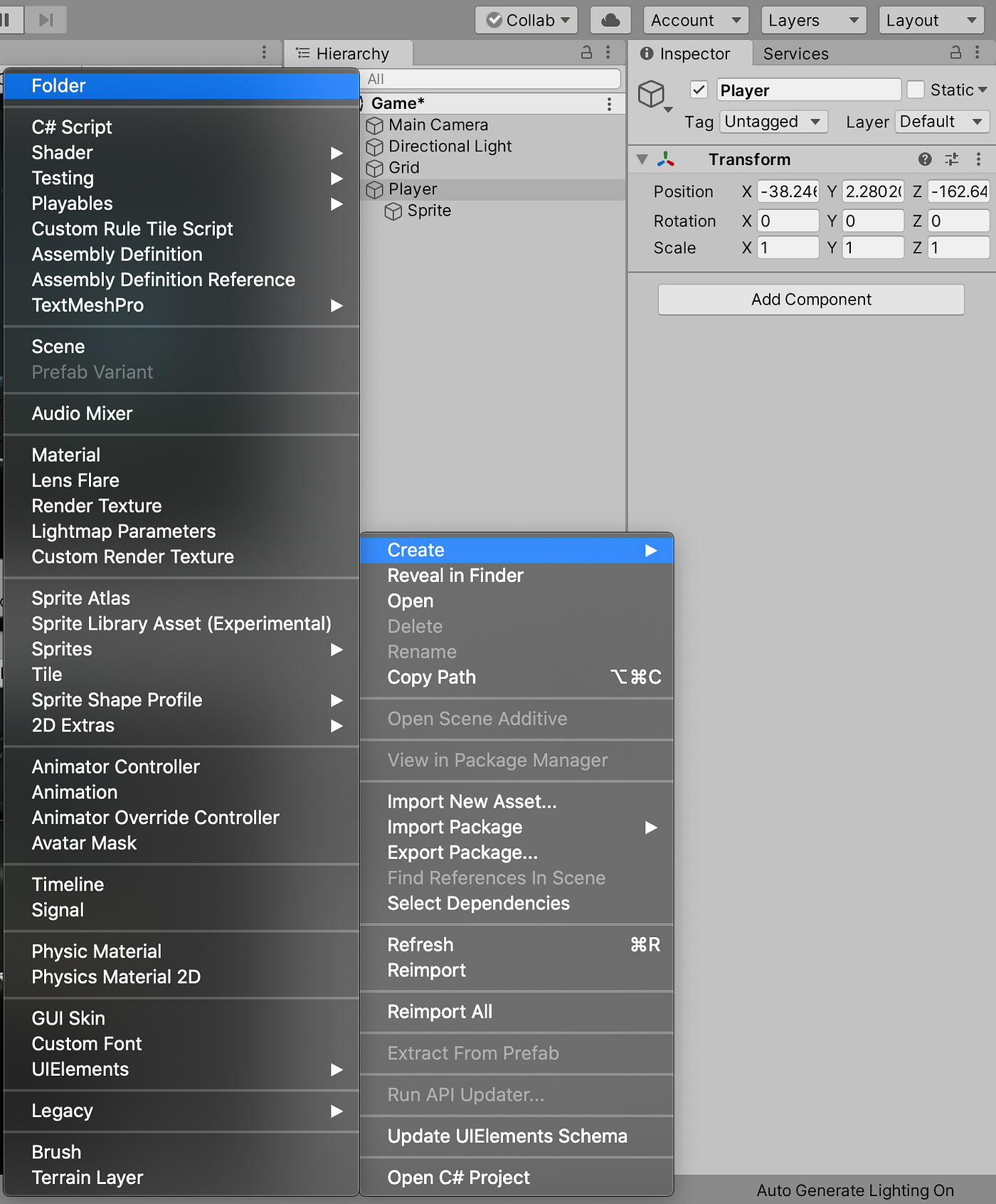Choose Folder in Create menu
996x1204 pixels.
pos(181,86)
